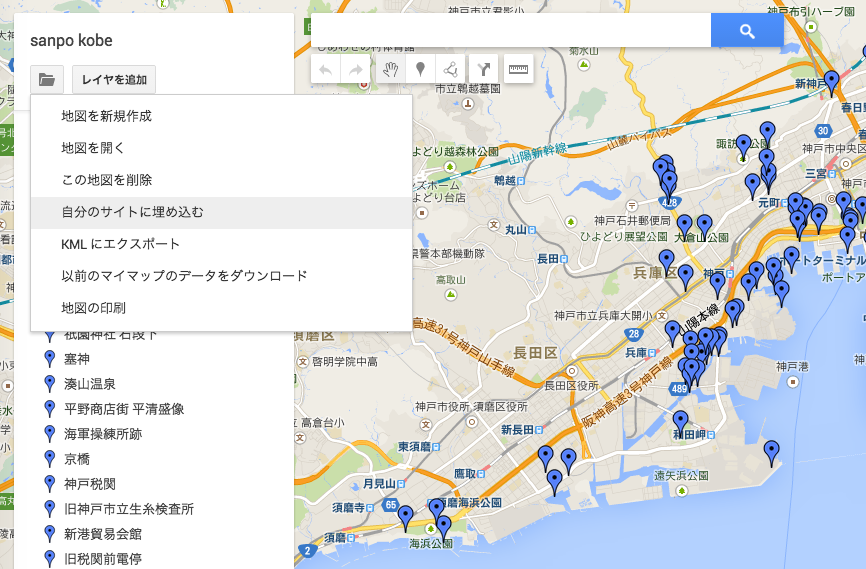Click the pin icon beside 京橋
This screenshot has height=569, width=866.
(50, 459)
